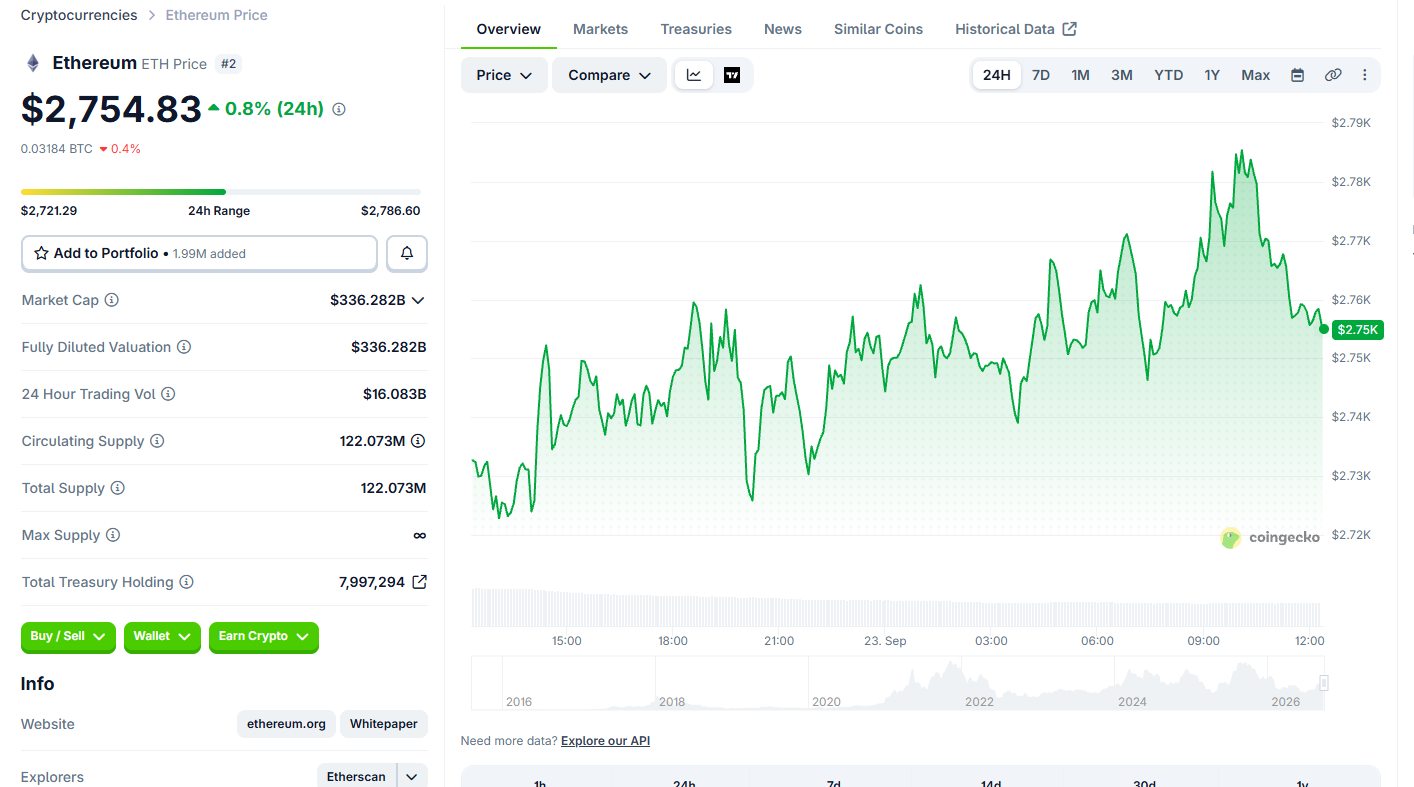The height and width of the screenshot is (787, 1414).
Task: Select the 24H time range
Action: click(x=997, y=75)
